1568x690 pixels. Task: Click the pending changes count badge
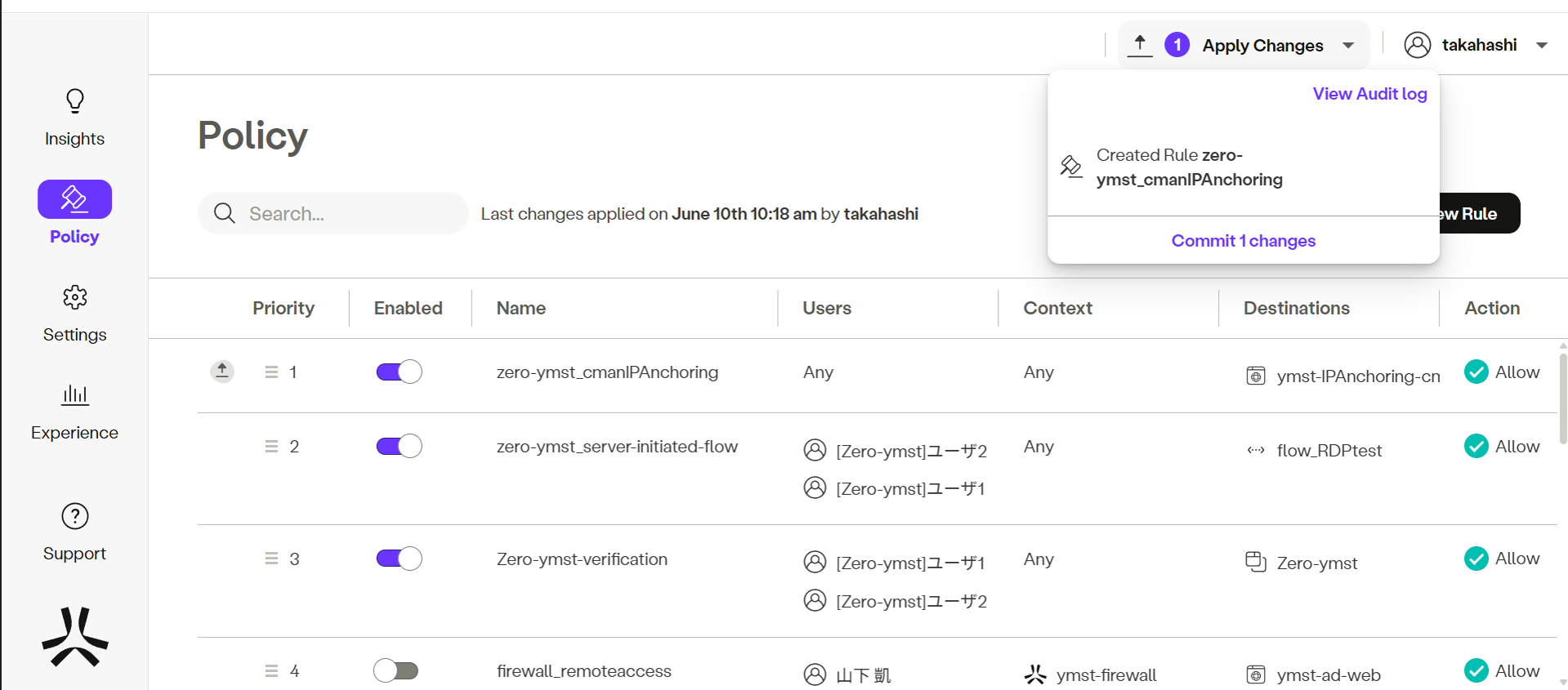pos(1177,45)
